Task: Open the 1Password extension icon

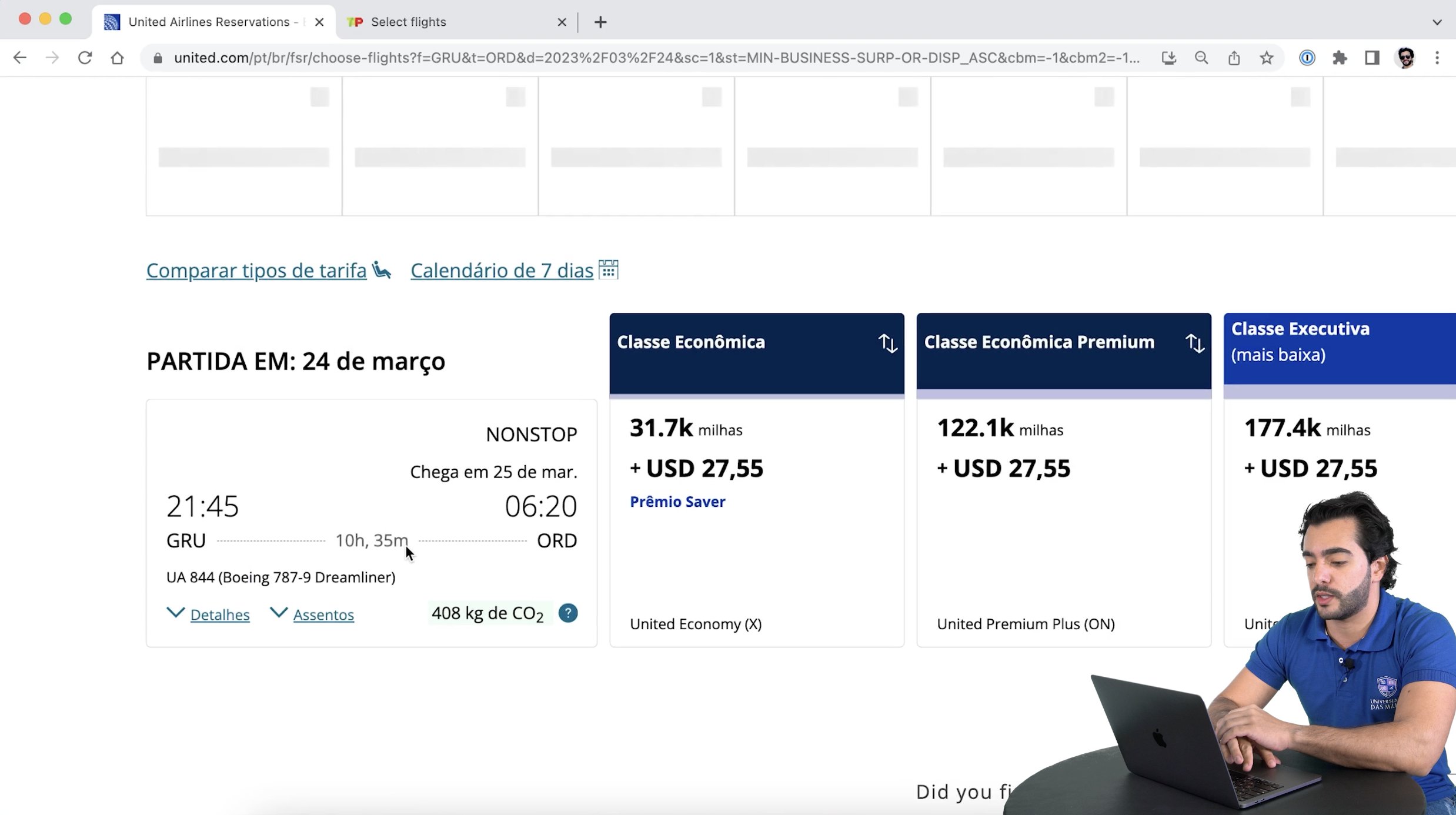Action: (x=1307, y=58)
